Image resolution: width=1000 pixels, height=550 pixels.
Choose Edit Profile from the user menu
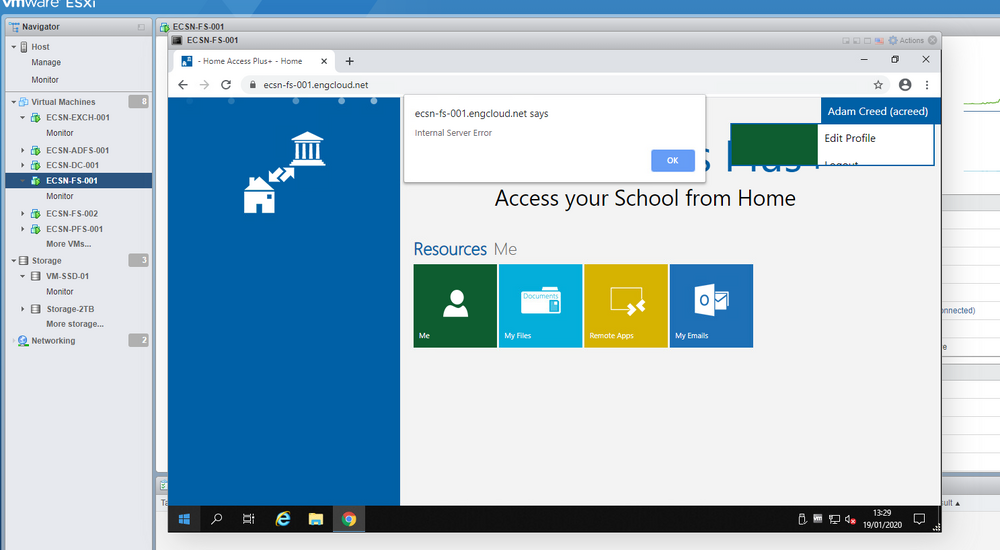click(849, 138)
